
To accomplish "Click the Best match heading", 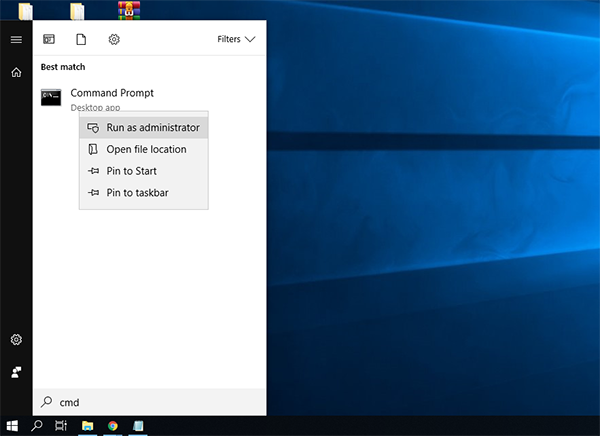I will coord(63,67).
